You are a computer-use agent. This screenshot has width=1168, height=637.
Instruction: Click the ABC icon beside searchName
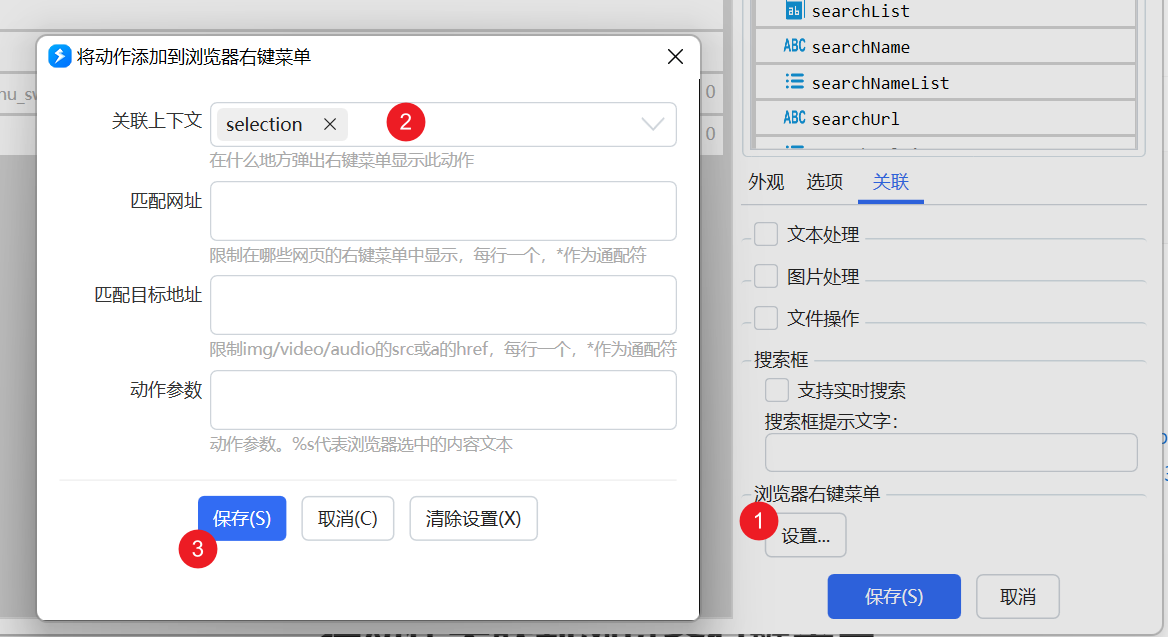(x=794, y=46)
